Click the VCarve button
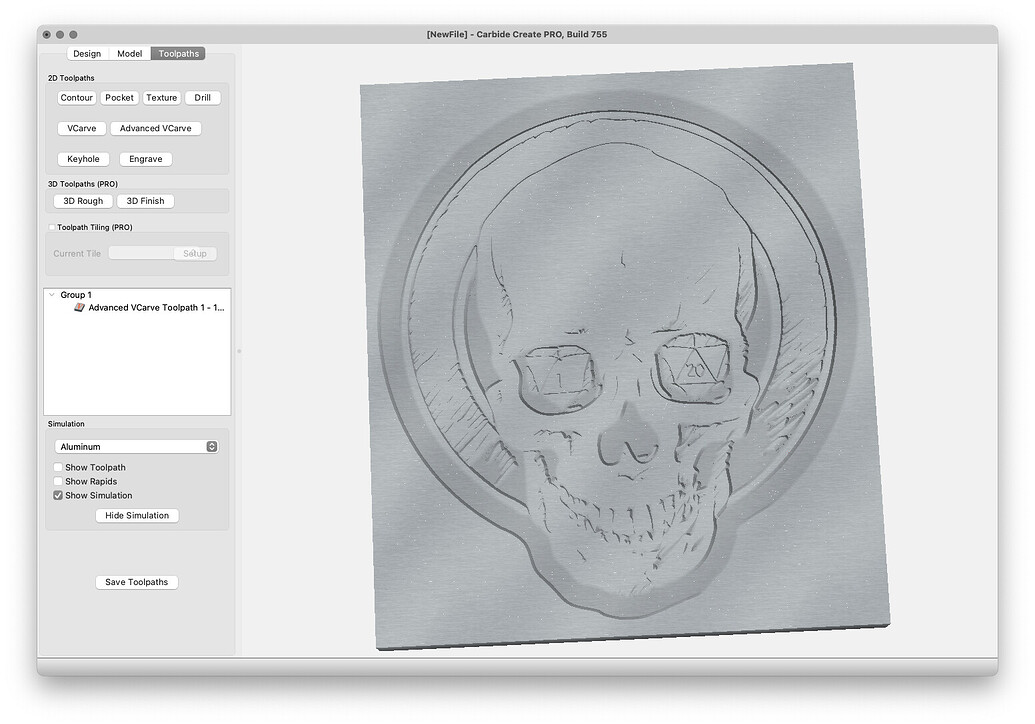 82,128
